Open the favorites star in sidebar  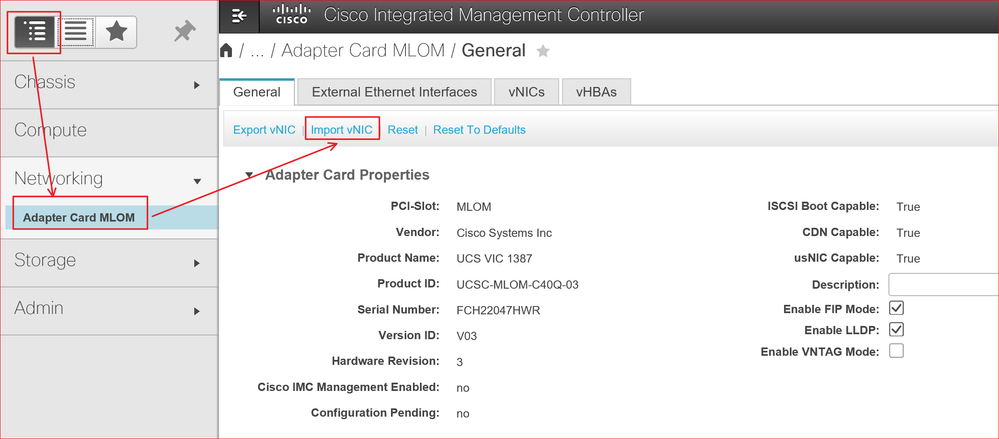click(x=117, y=31)
